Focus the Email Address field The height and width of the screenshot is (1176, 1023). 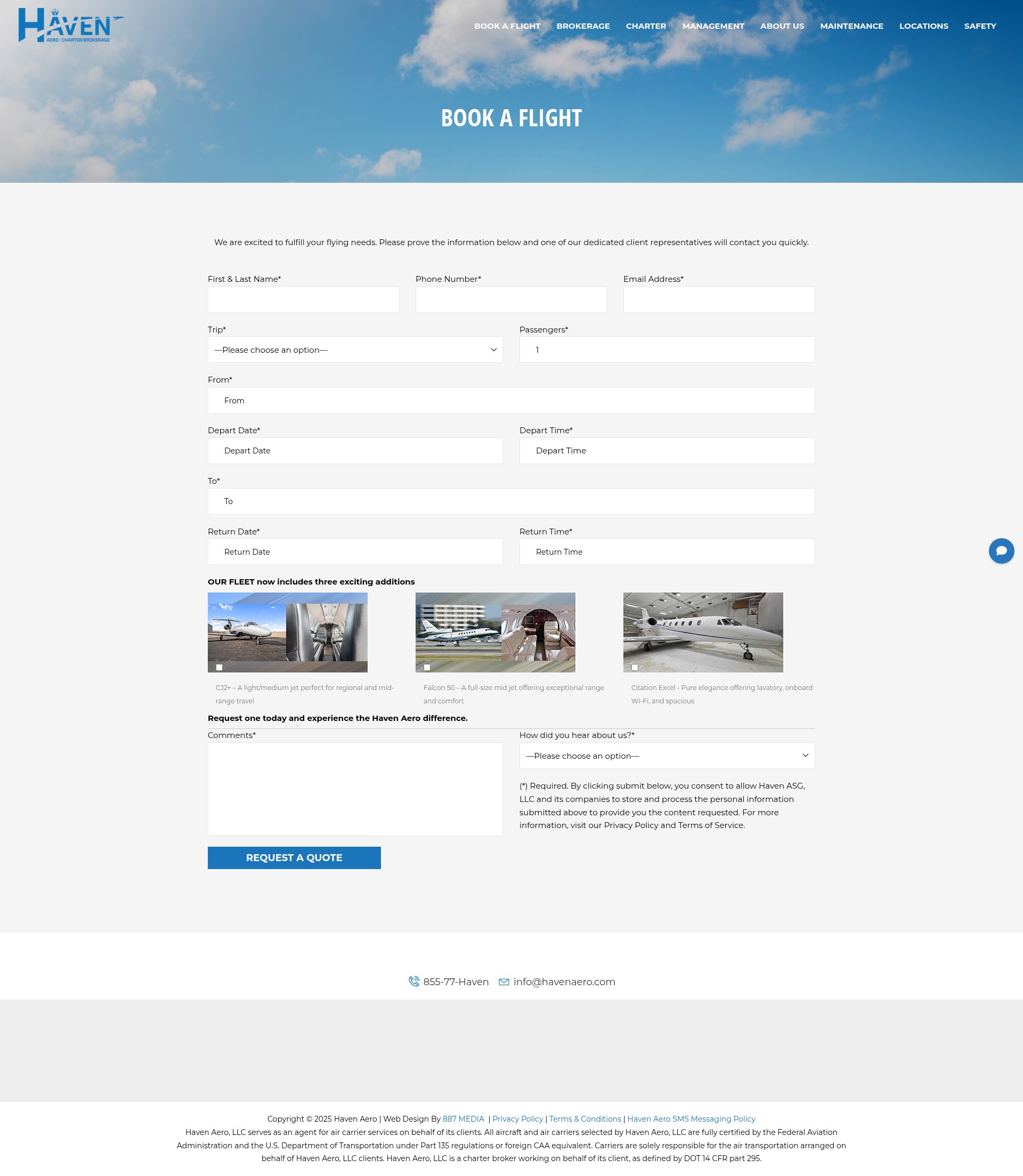coord(719,299)
